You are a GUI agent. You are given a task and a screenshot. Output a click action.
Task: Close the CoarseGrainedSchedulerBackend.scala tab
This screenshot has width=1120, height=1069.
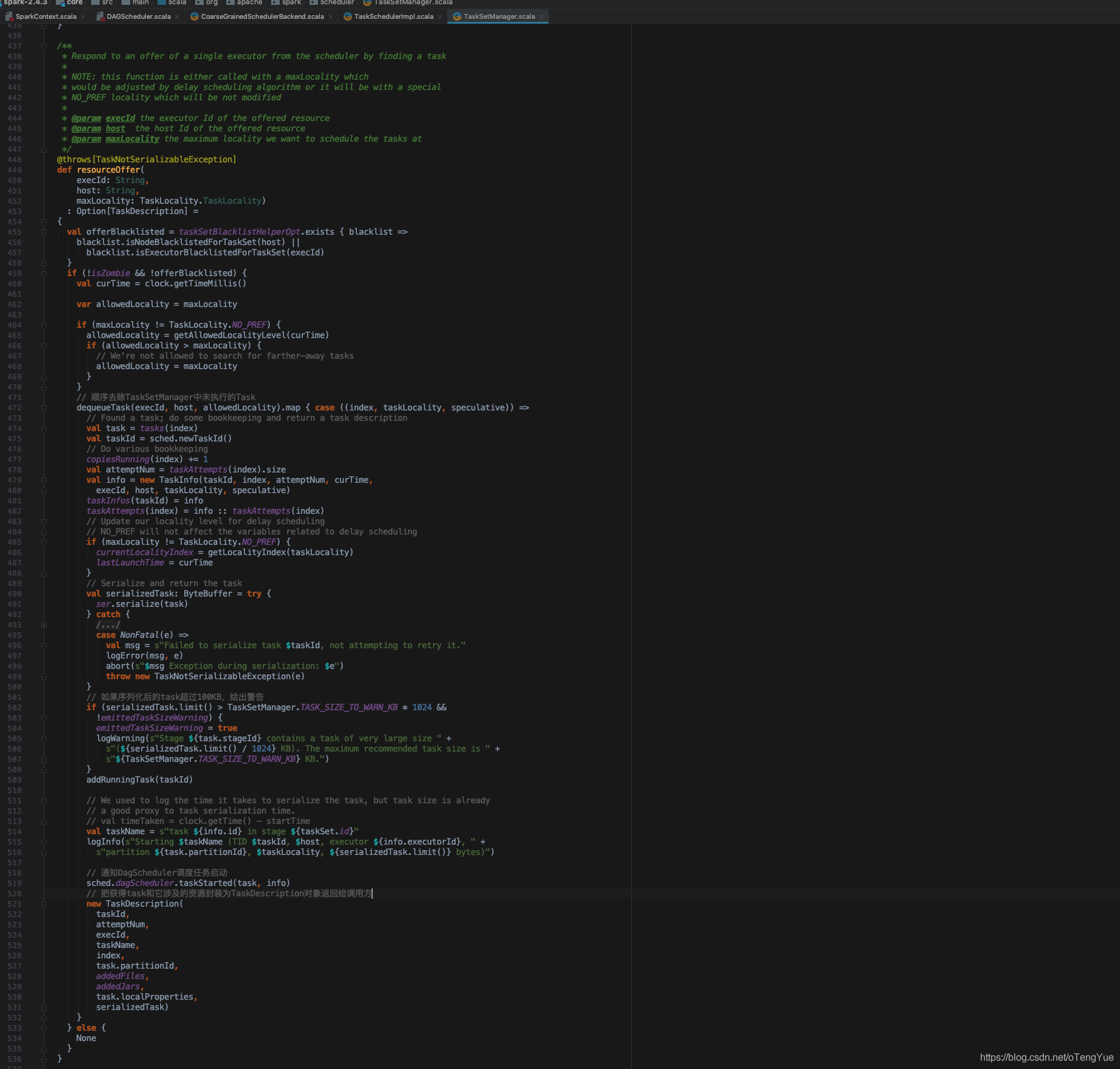coord(330,17)
